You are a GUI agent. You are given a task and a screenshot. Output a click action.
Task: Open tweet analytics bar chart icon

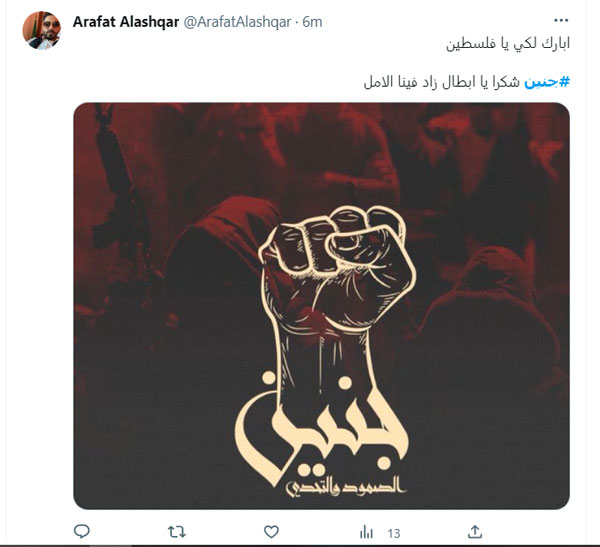pyautogui.click(x=366, y=532)
